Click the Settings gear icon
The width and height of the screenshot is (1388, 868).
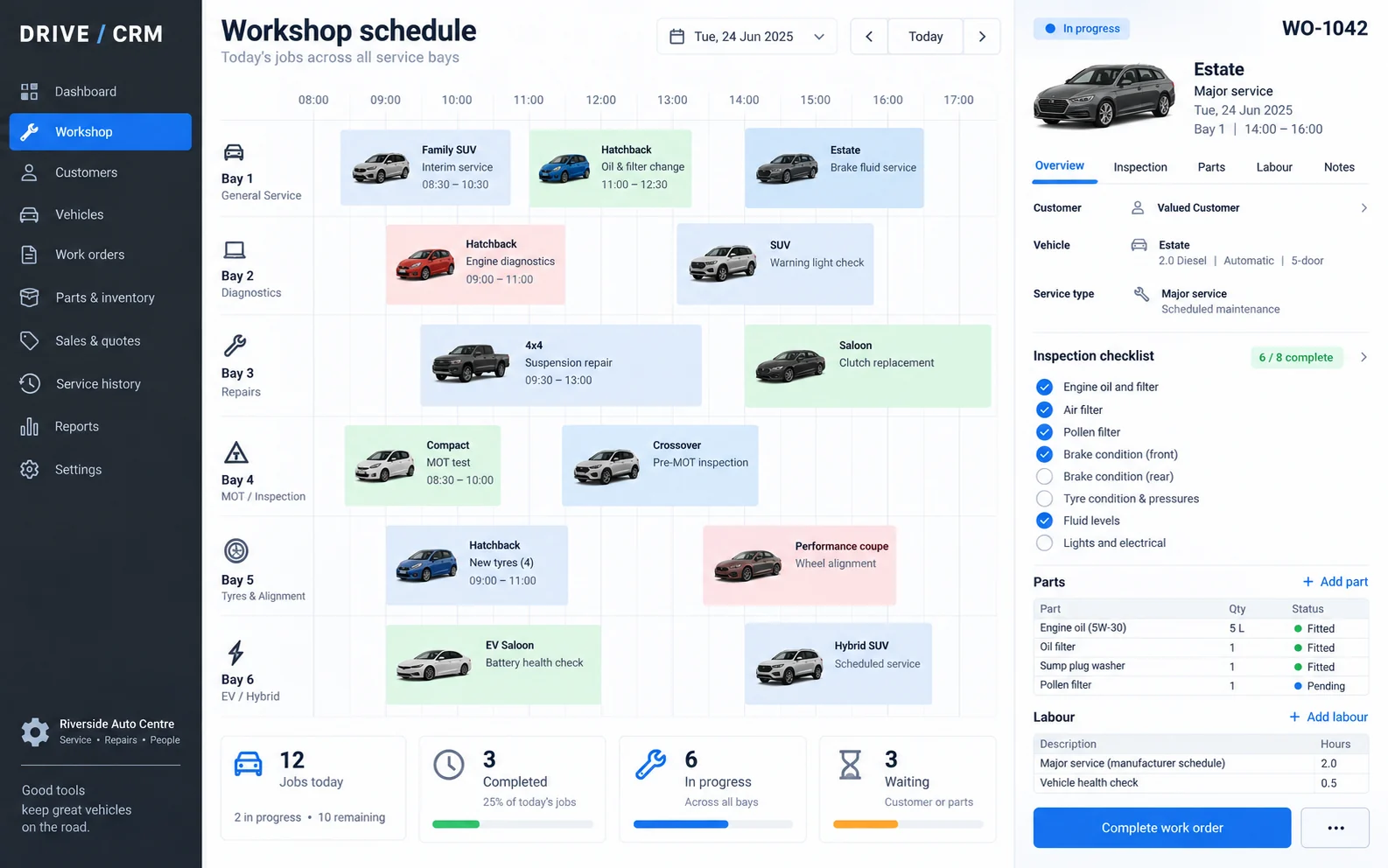click(x=30, y=469)
